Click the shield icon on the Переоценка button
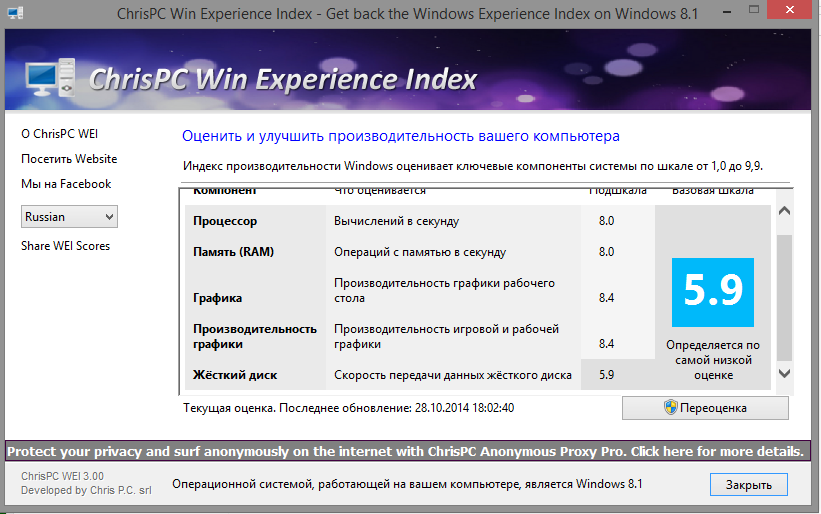Image resolution: width=821 pixels, height=514 pixels. pyautogui.click(x=670, y=407)
